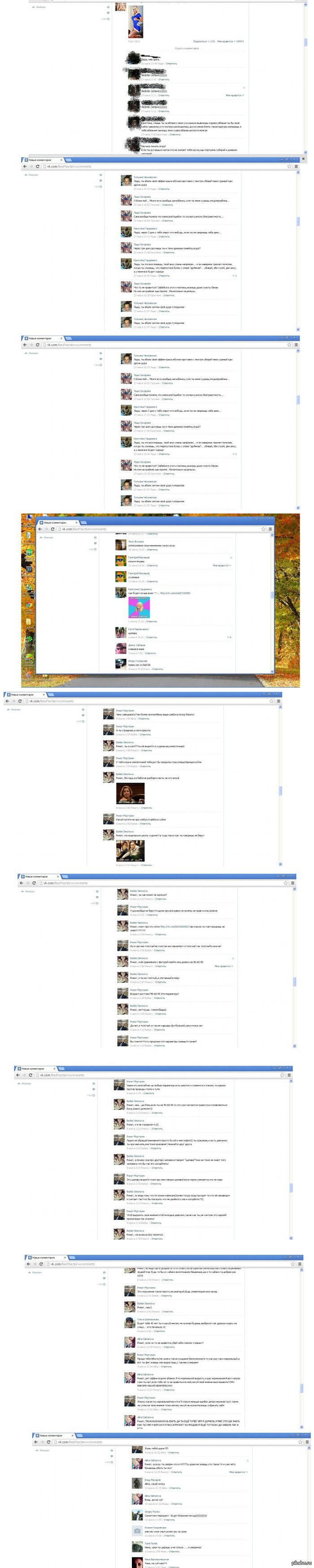Open photo of woman in blue dress

click(136, 22)
